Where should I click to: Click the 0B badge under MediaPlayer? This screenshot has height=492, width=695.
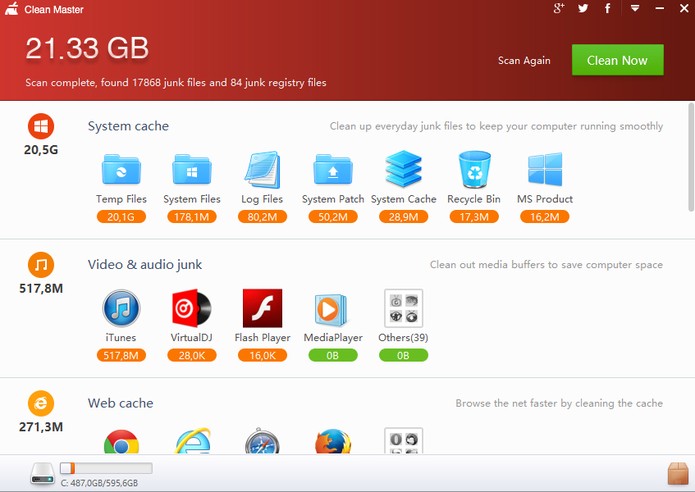[x=333, y=355]
